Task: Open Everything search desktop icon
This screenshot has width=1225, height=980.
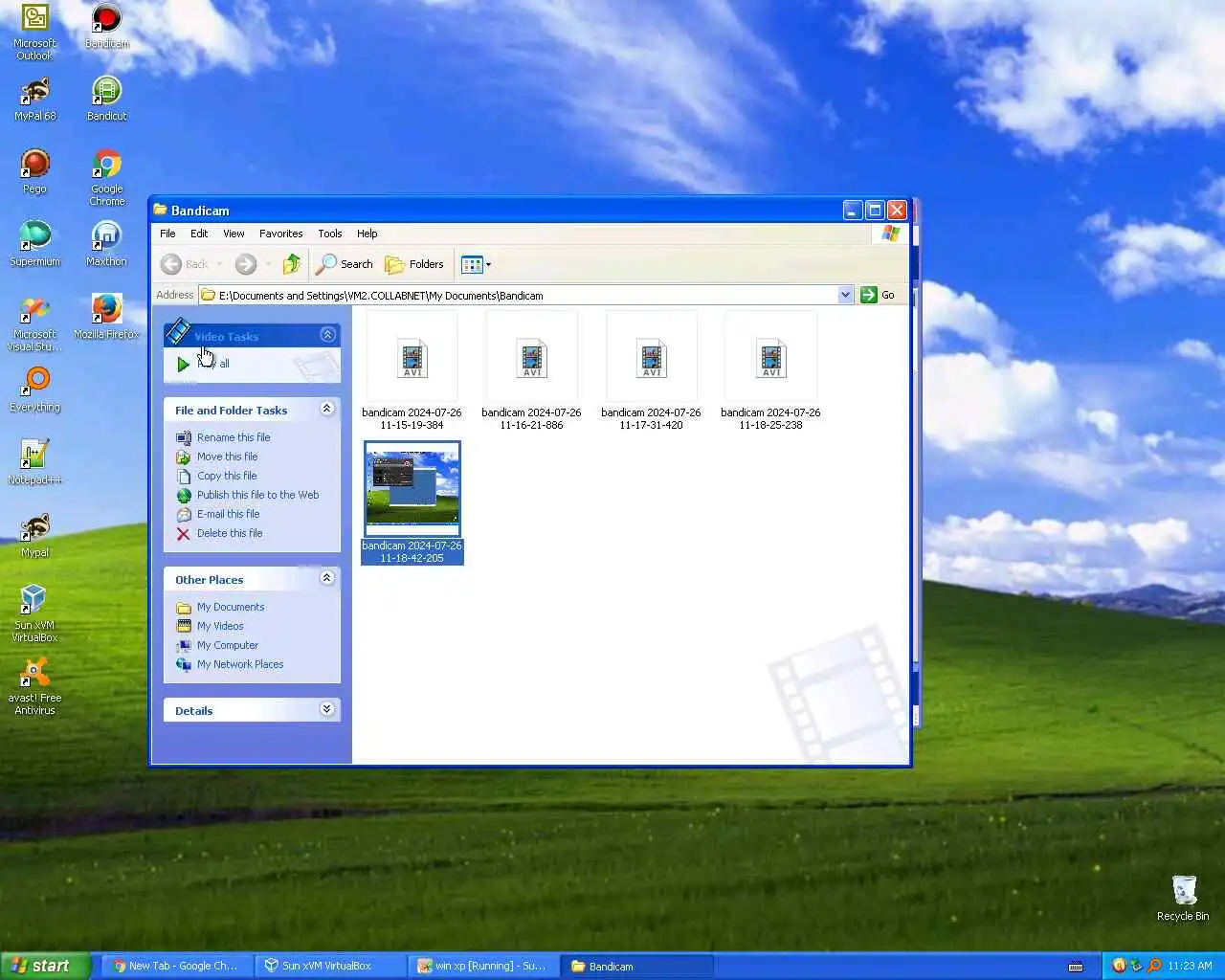Action: (x=34, y=390)
